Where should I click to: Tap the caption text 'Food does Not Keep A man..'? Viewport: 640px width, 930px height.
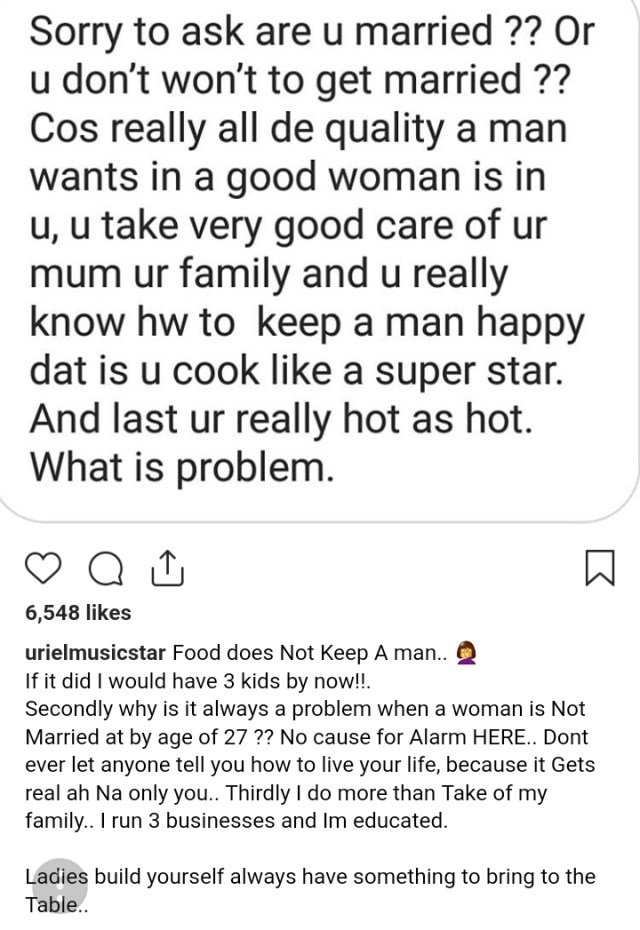(310, 653)
